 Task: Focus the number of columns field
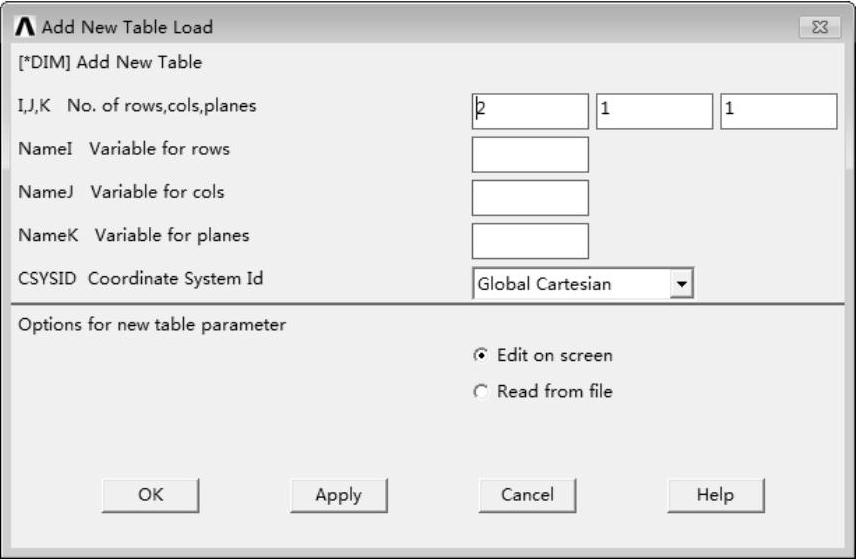point(654,111)
